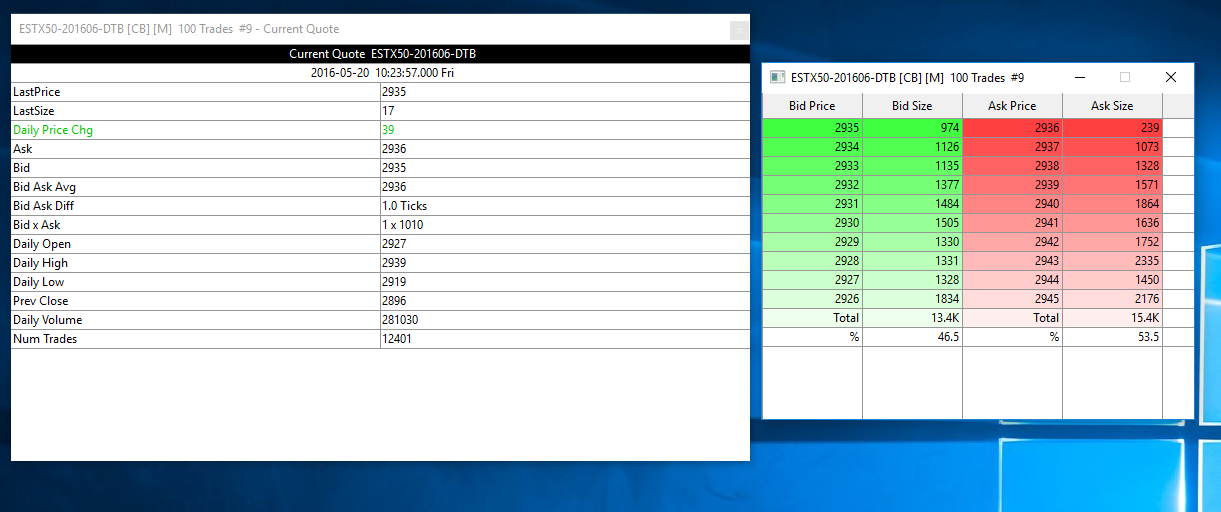Select the depth-of-market window title text

(x=907, y=77)
